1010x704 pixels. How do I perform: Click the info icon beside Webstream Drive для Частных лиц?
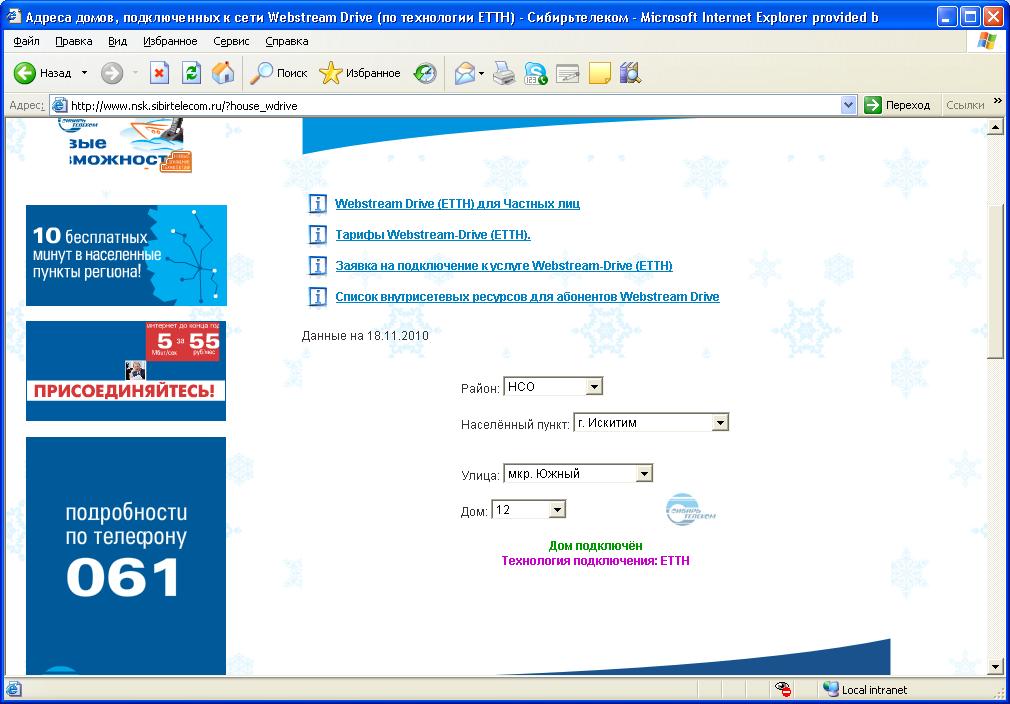(x=318, y=204)
